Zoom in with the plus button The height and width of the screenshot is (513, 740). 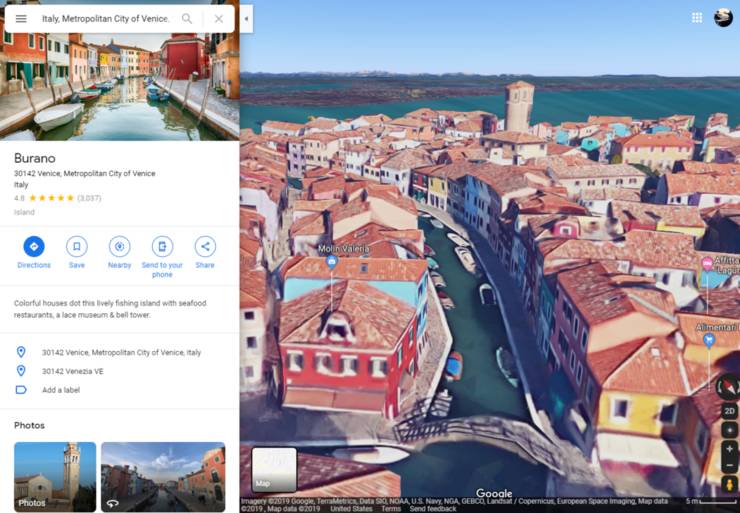729,449
